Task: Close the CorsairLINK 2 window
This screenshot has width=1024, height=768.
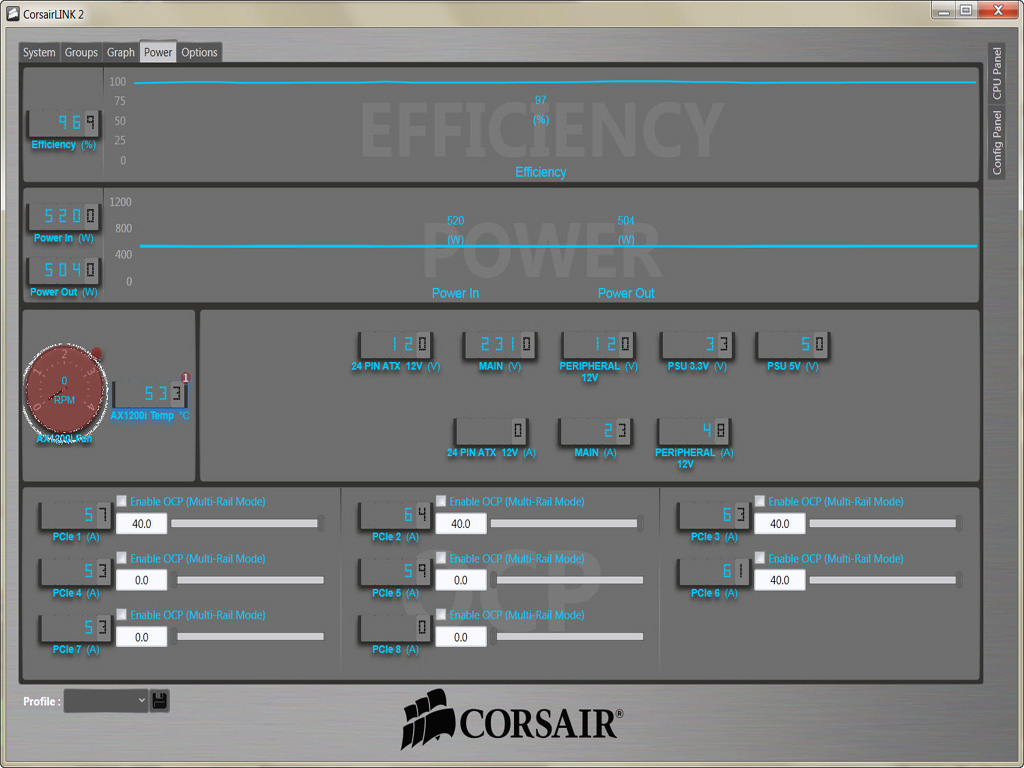Action: click(998, 10)
